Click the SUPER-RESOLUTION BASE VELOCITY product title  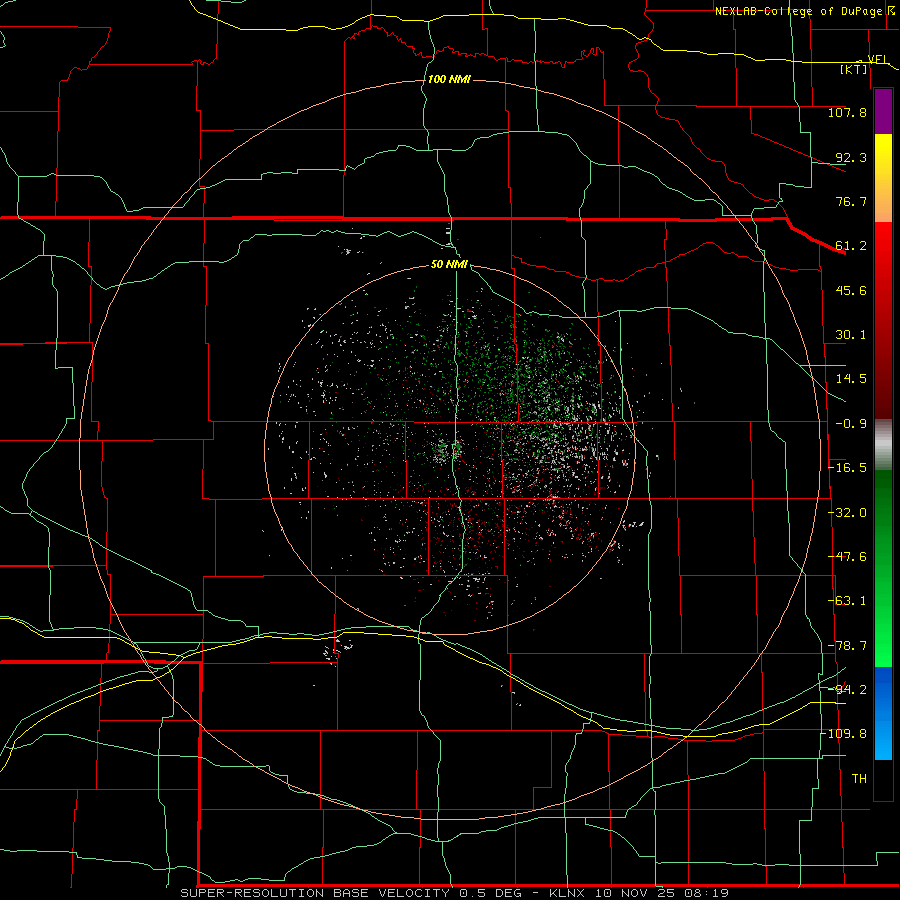click(315, 893)
